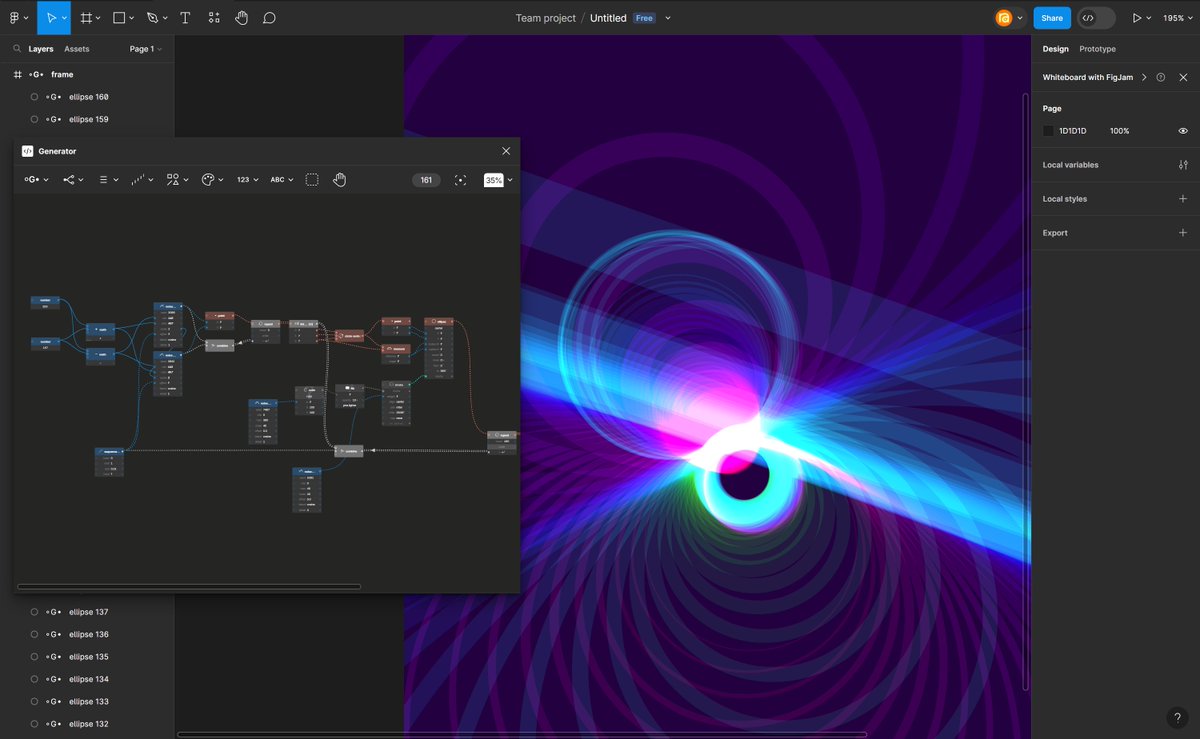This screenshot has height=739, width=1200.
Task: Click the center view icon in Generator
Action: [460, 180]
